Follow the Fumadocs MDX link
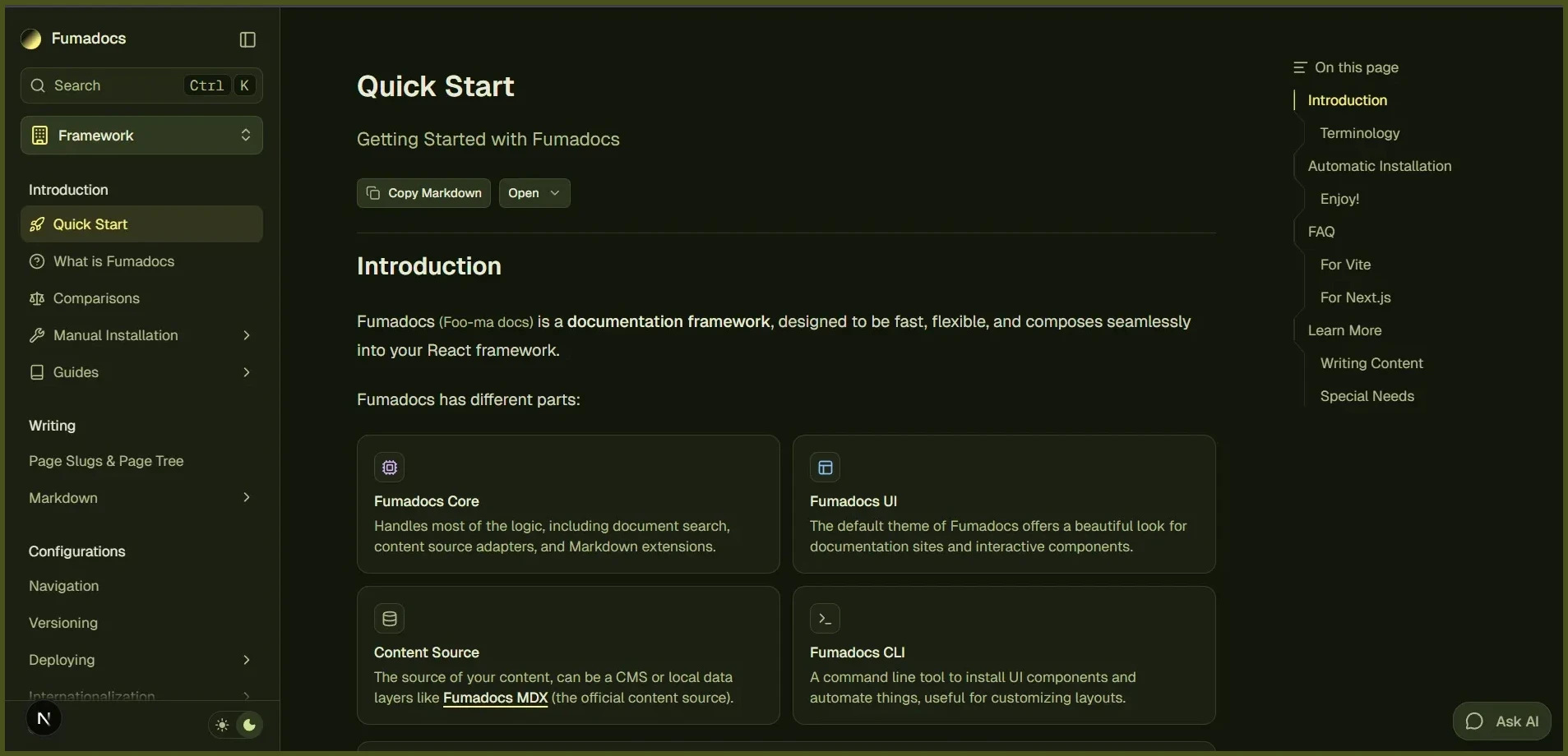This screenshot has height=756, width=1568. (x=495, y=698)
